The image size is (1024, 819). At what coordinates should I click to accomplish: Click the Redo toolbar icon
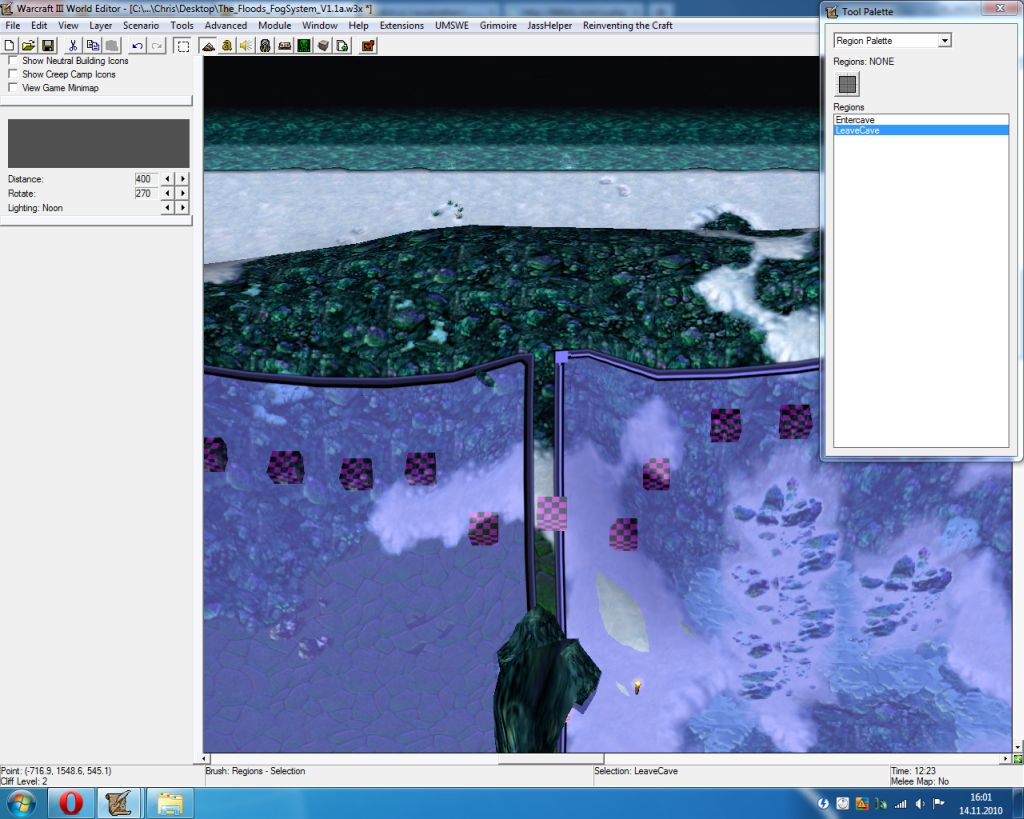click(157, 46)
